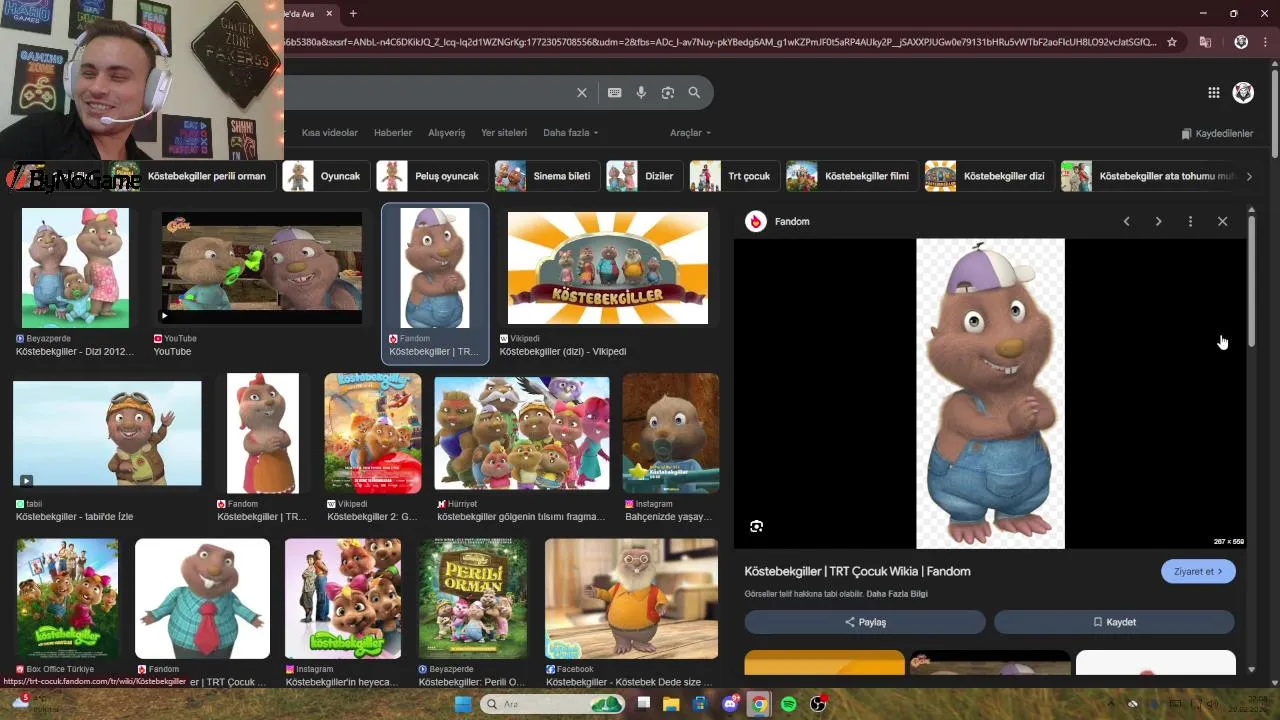
Task: Open the Beyazperde Perili Orman thumbnail
Action: tap(472, 599)
